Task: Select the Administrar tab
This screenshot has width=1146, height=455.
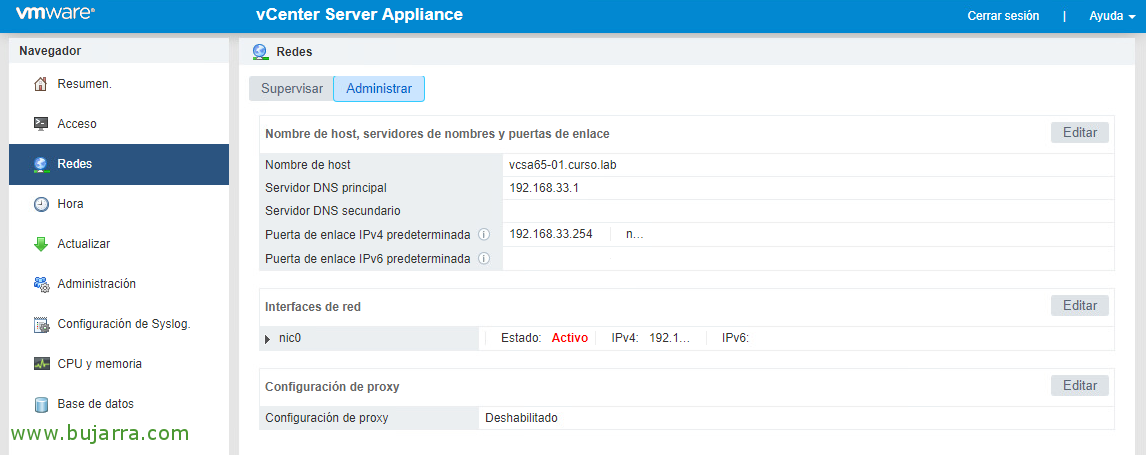Action: [x=379, y=89]
